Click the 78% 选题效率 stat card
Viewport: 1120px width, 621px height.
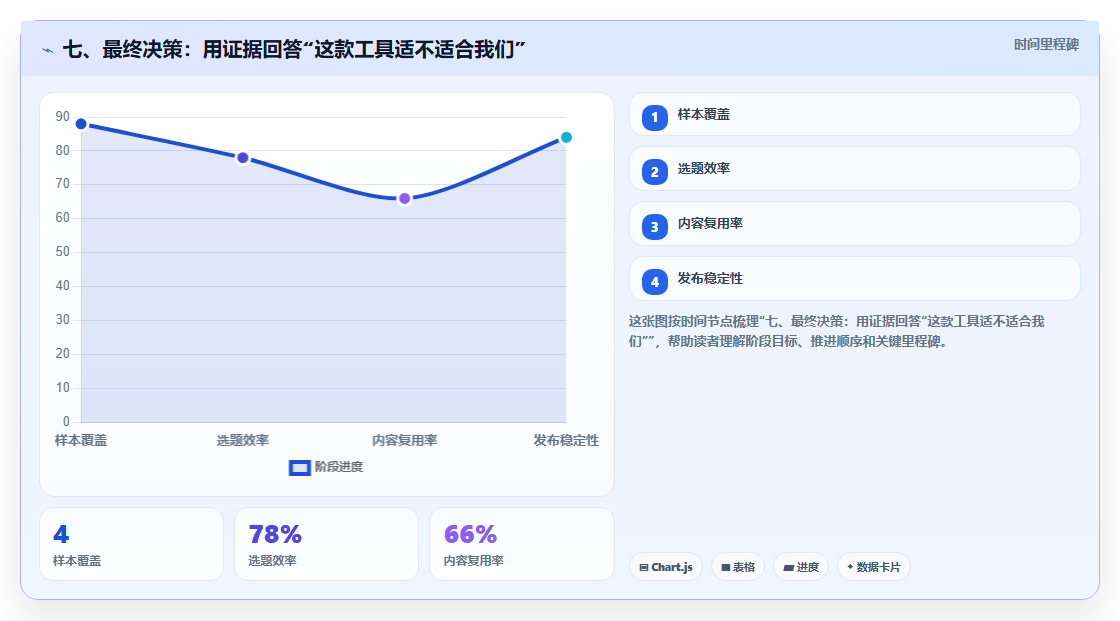coord(326,545)
